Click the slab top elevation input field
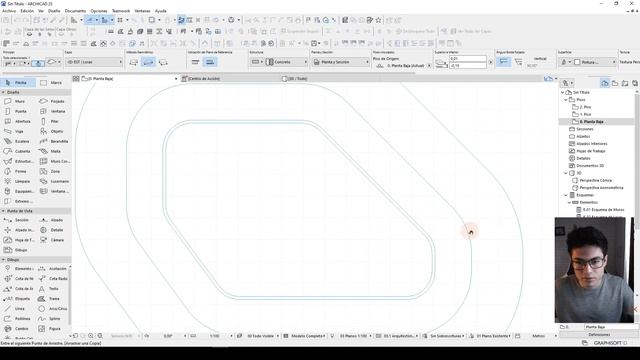The width and height of the screenshot is (640, 360). coord(467,59)
